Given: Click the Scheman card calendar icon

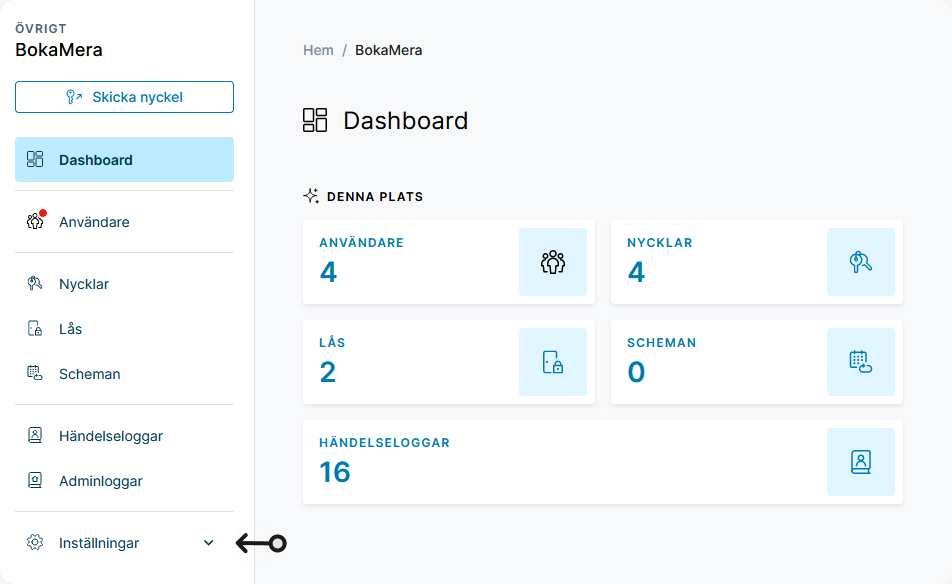Looking at the screenshot, I should [861, 362].
